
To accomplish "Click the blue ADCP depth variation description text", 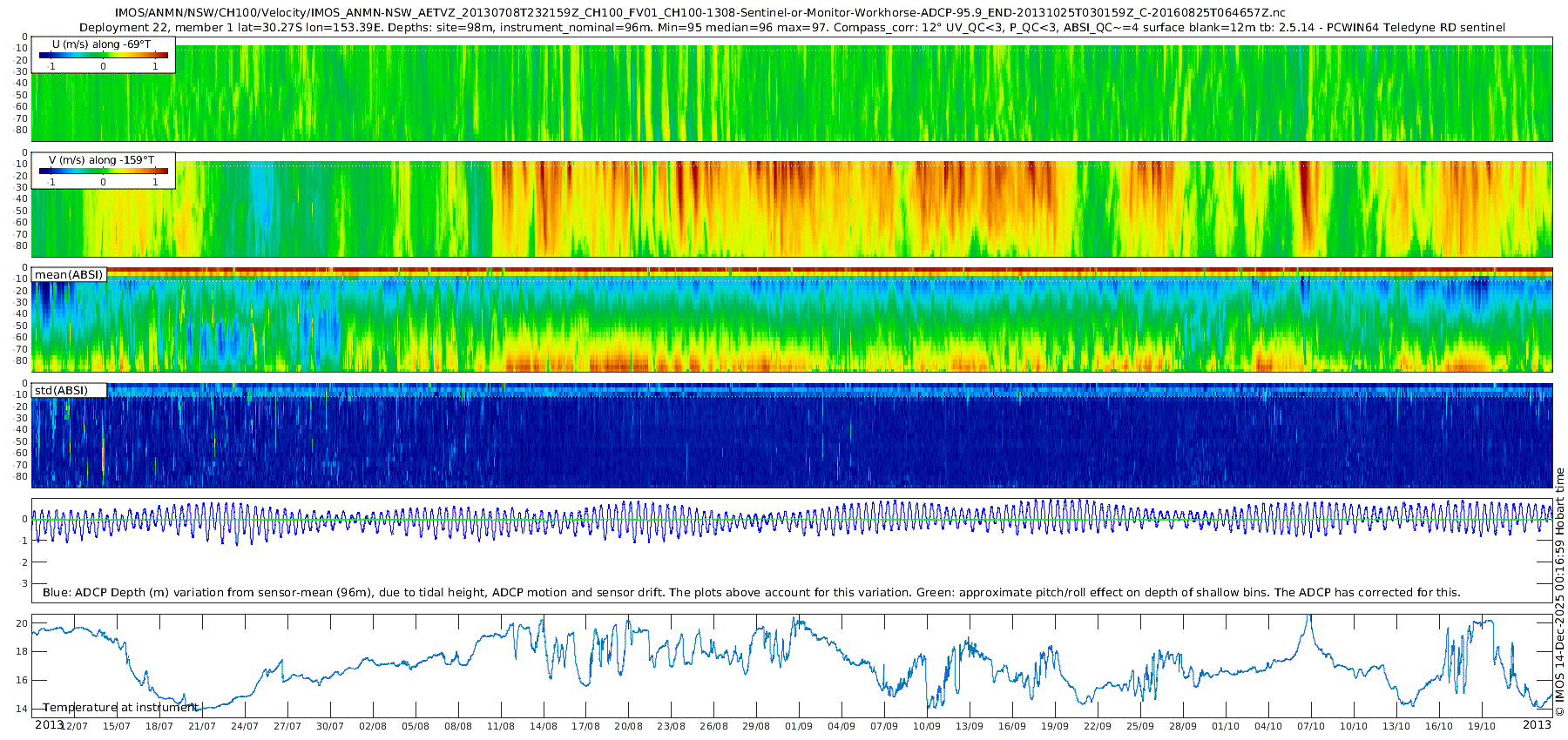I will tap(751, 593).
